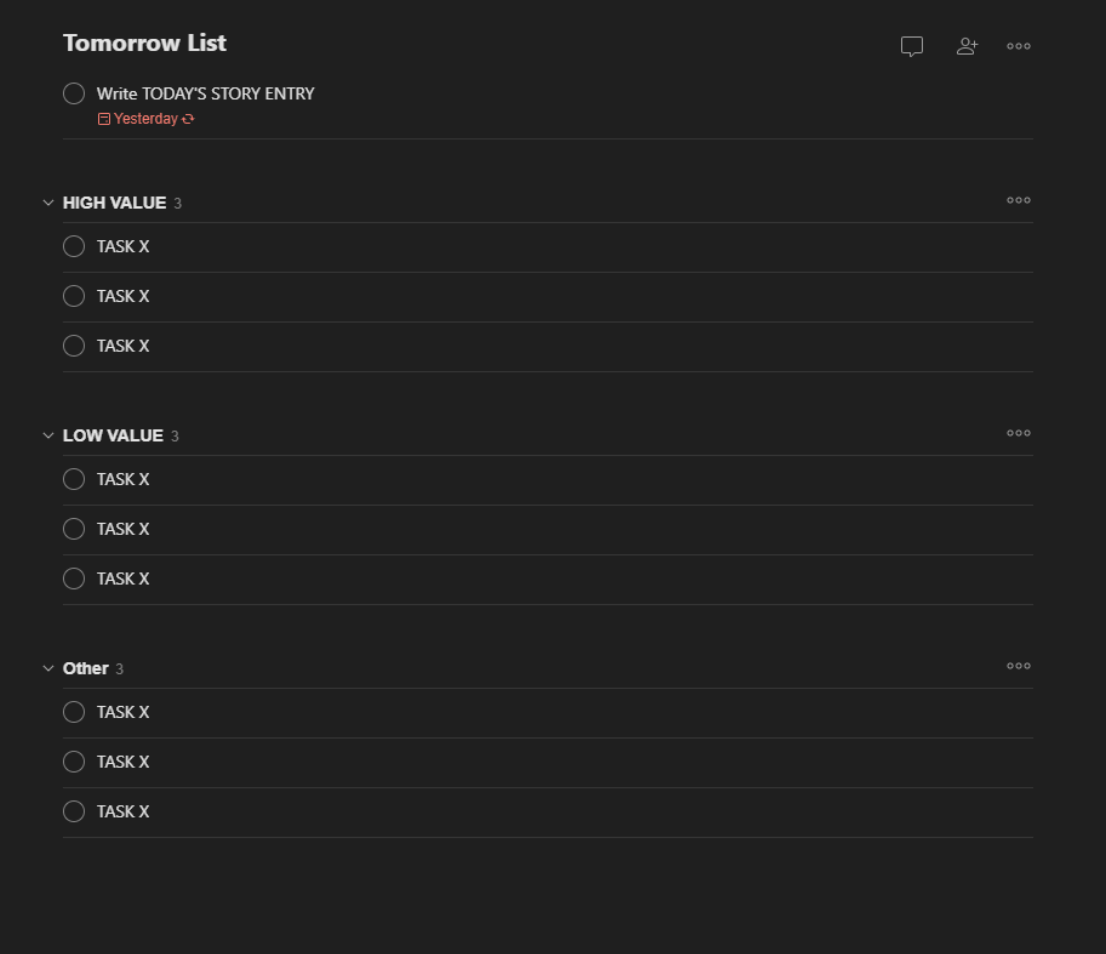Open HIGH VALUE section more actions menu
This screenshot has height=954, width=1106.
pyautogui.click(x=1019, y=201)
